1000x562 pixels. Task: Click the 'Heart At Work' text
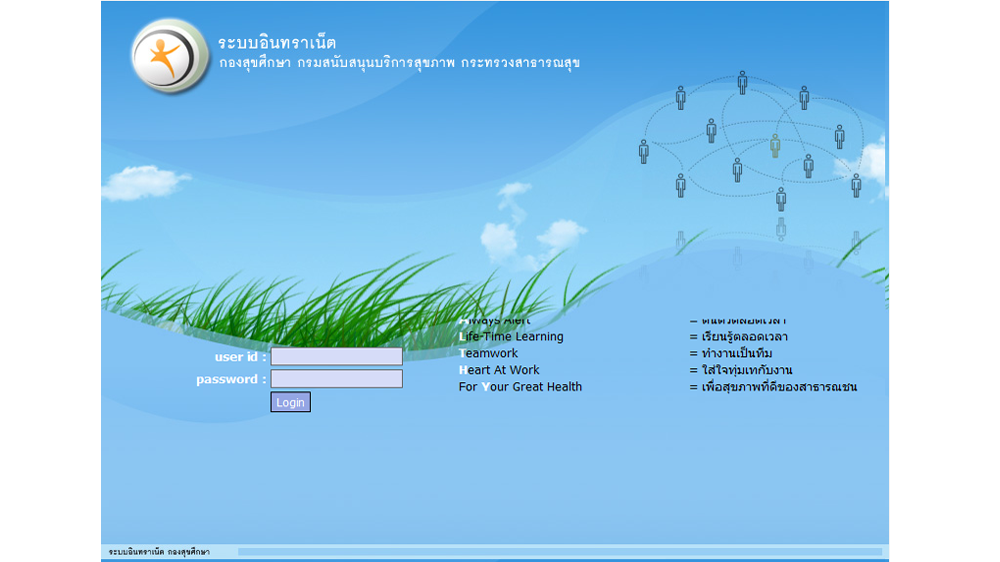(499, 369)
